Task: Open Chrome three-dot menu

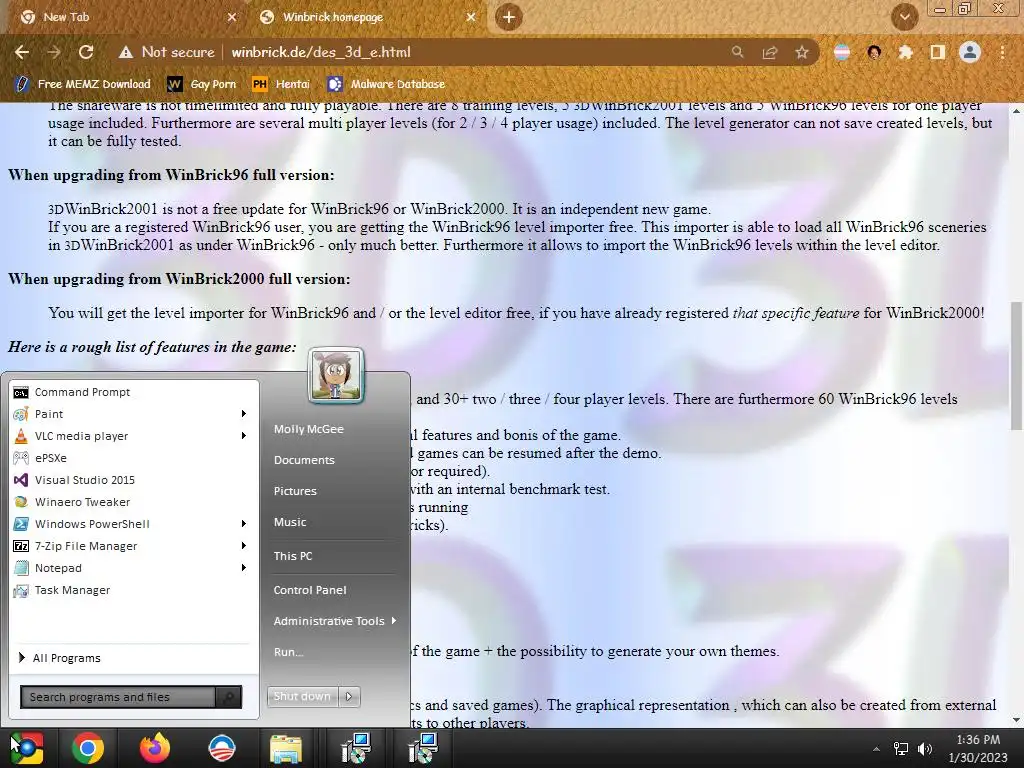Action: tap(1002, 52)
